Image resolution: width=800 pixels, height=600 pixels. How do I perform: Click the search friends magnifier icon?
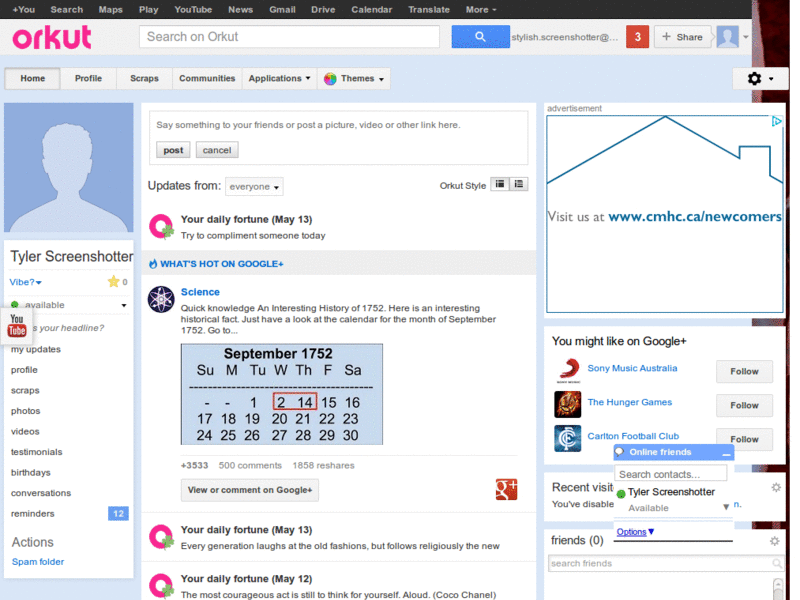point(777,563)
